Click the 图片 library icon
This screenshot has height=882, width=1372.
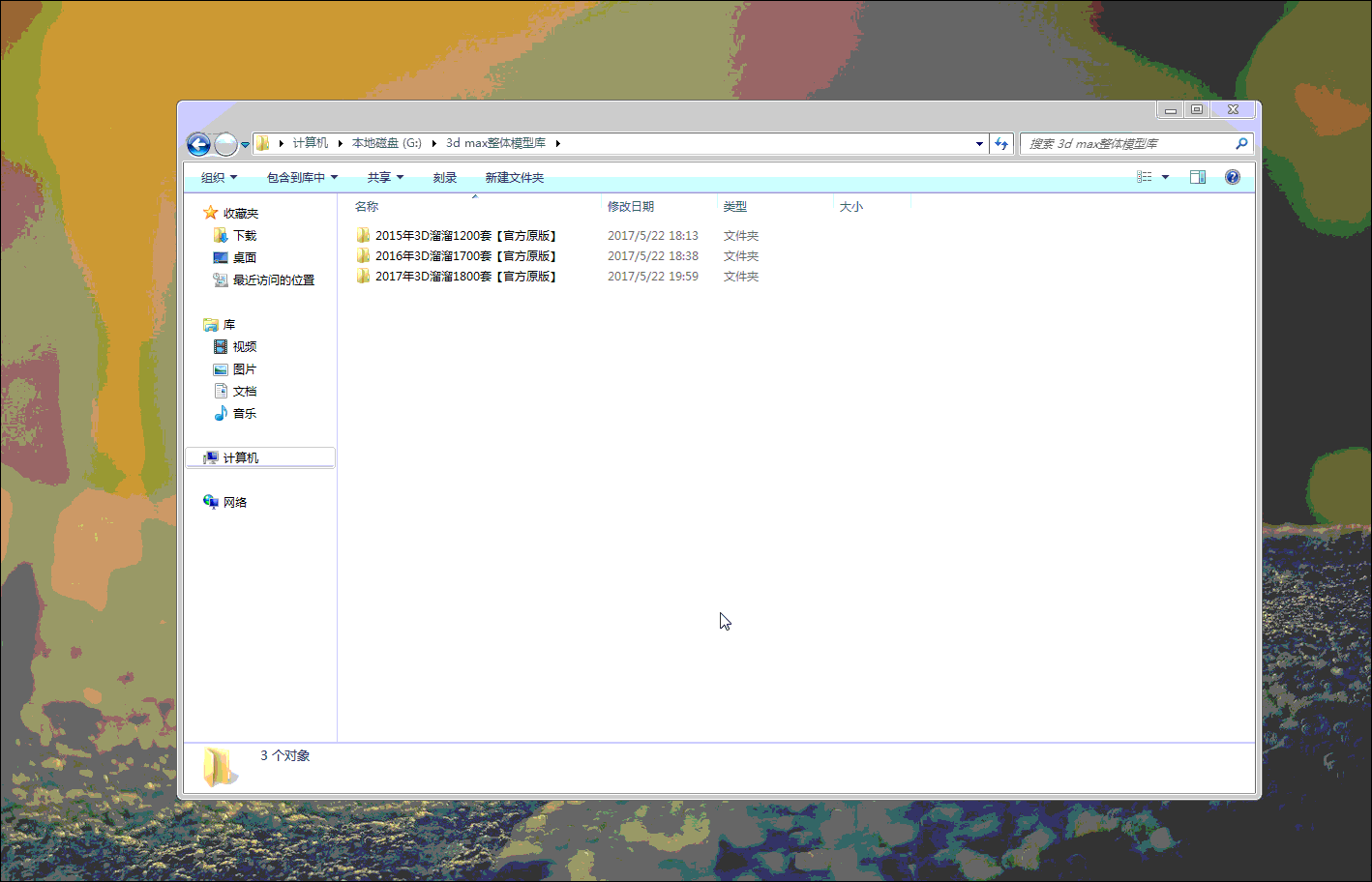point(221,368)
